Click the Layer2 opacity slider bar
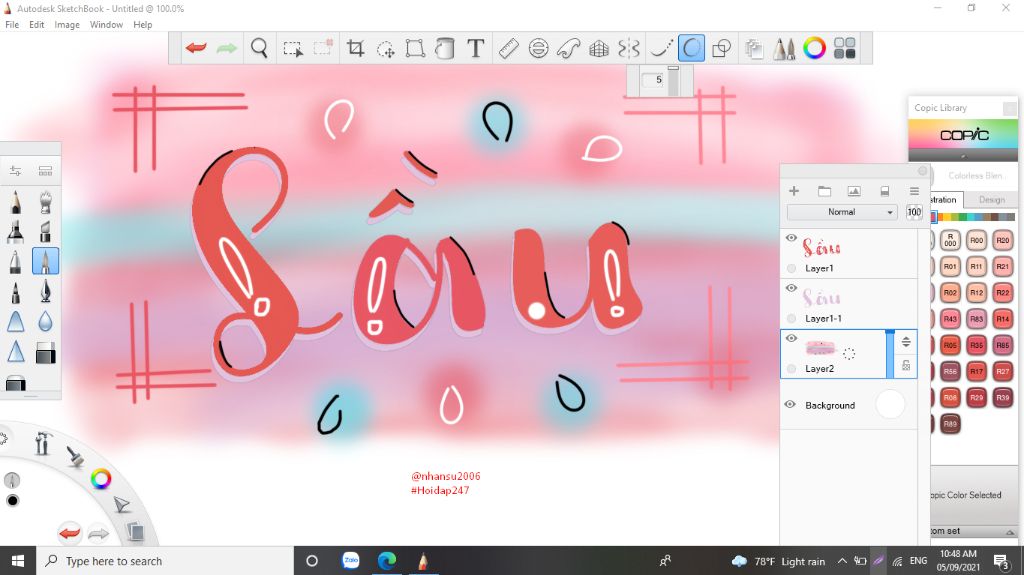1024x575 pixels. point(889,353)
